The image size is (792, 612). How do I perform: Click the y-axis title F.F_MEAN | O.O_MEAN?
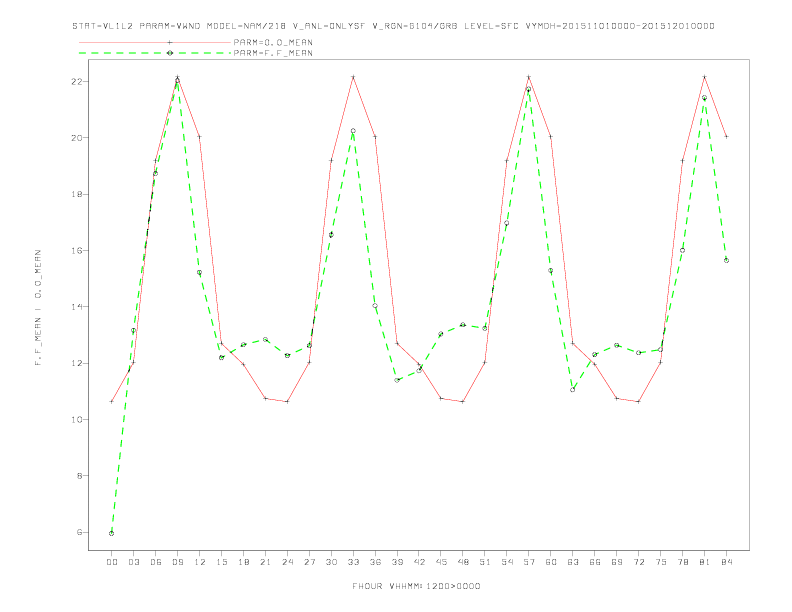coord(38,308)
